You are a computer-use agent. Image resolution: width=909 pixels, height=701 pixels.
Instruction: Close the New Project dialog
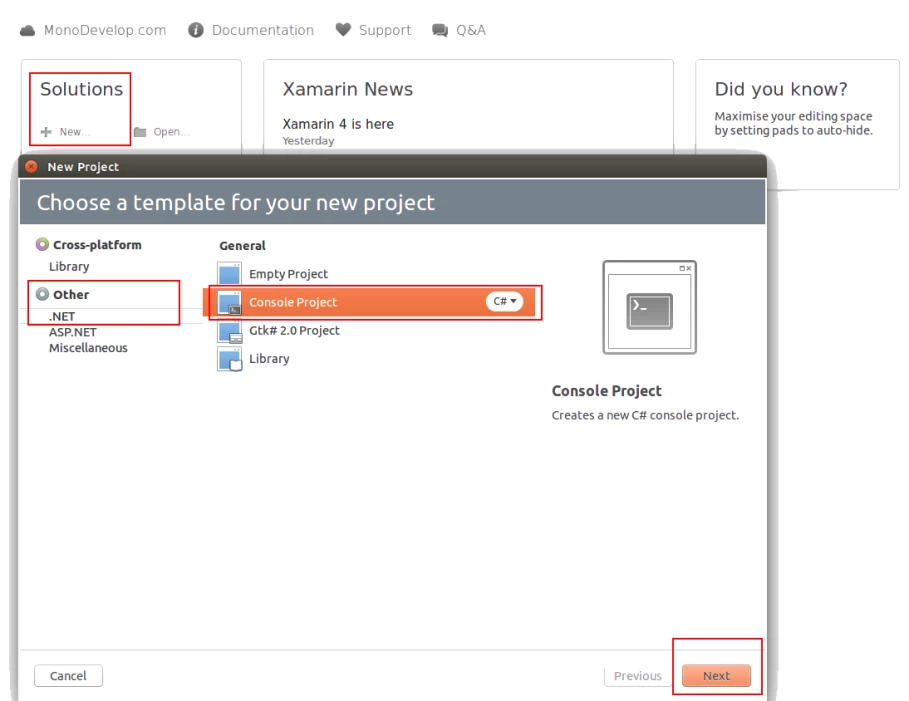point(31,167)
